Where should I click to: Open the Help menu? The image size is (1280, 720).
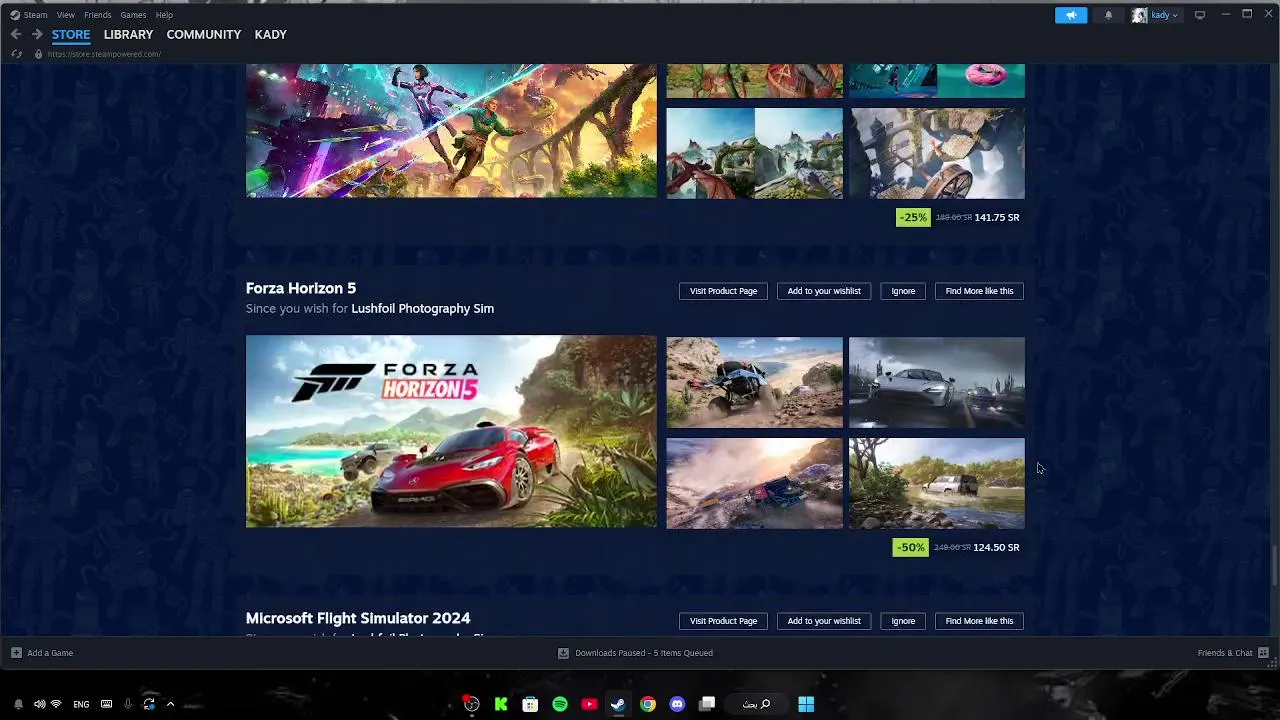164,15
